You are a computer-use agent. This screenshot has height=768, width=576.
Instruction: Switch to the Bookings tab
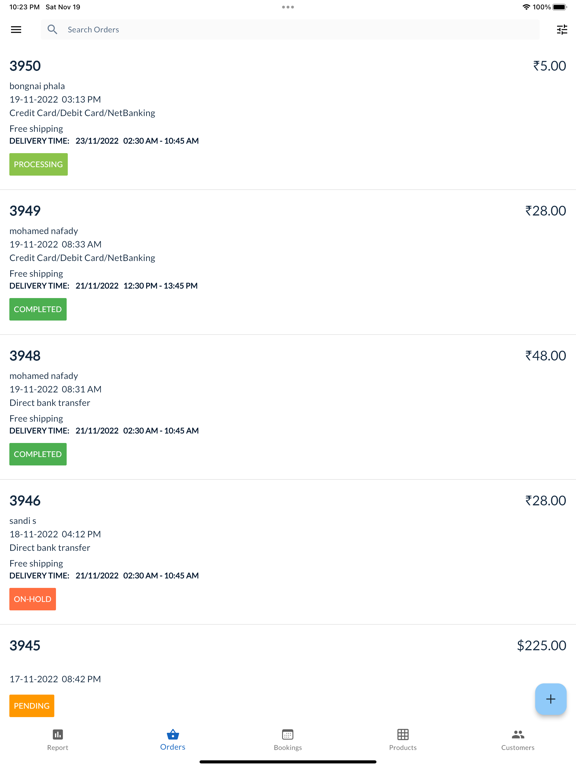click(x=288, y=740)
